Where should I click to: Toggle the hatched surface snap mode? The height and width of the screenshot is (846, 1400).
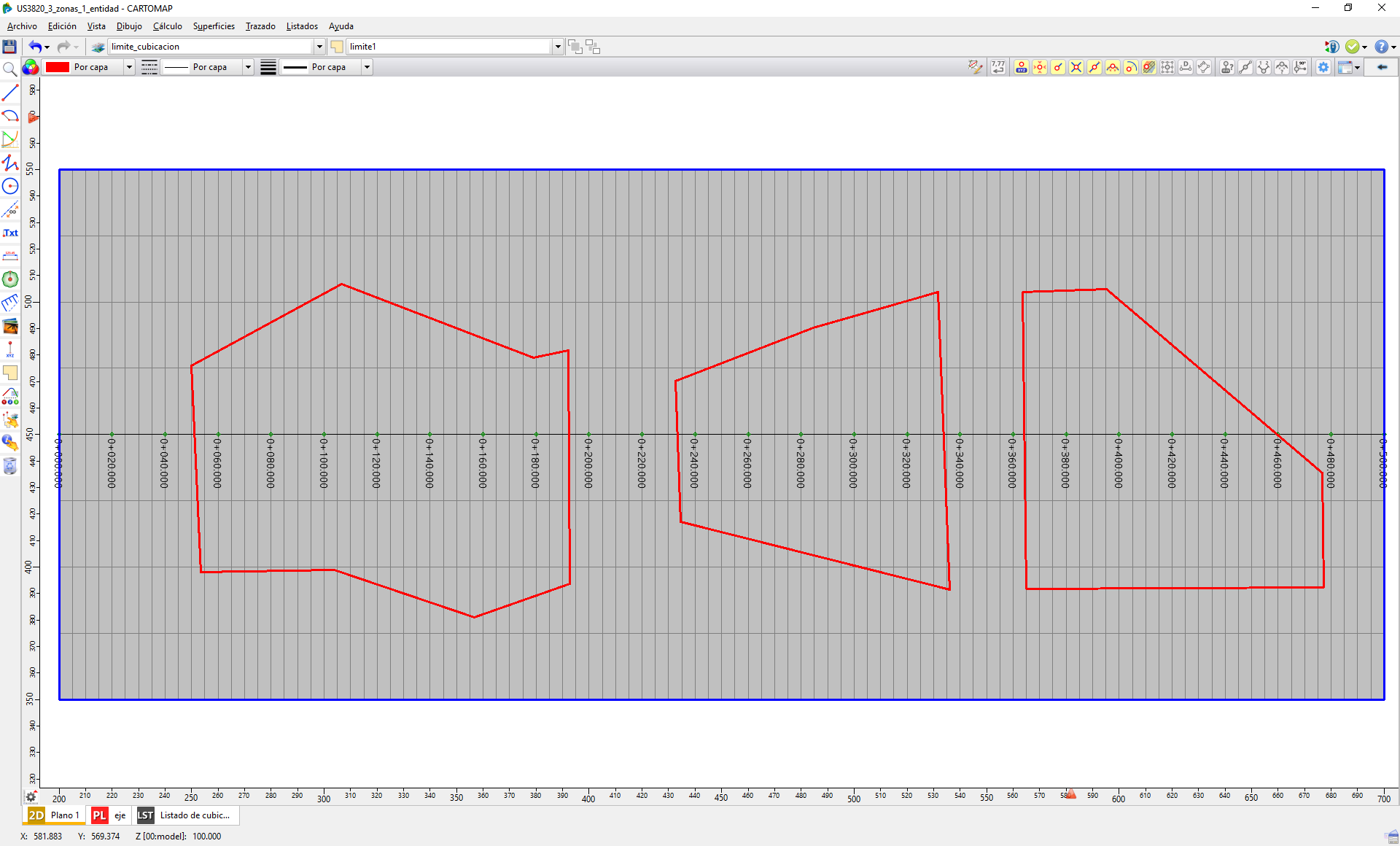click(1149, 67)
